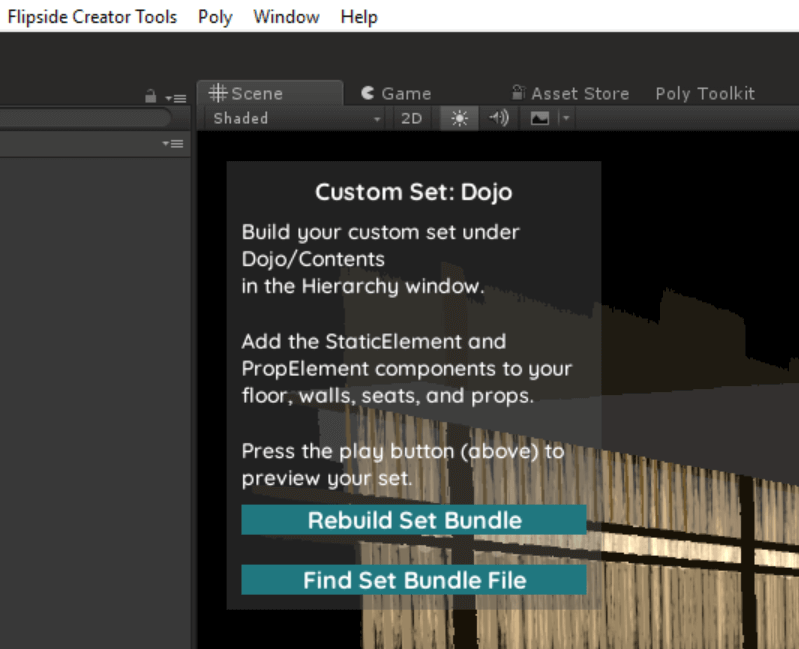Screen dimensions: 799x649
Task: Open the Poly menu
Action: (x=215, y=17)
